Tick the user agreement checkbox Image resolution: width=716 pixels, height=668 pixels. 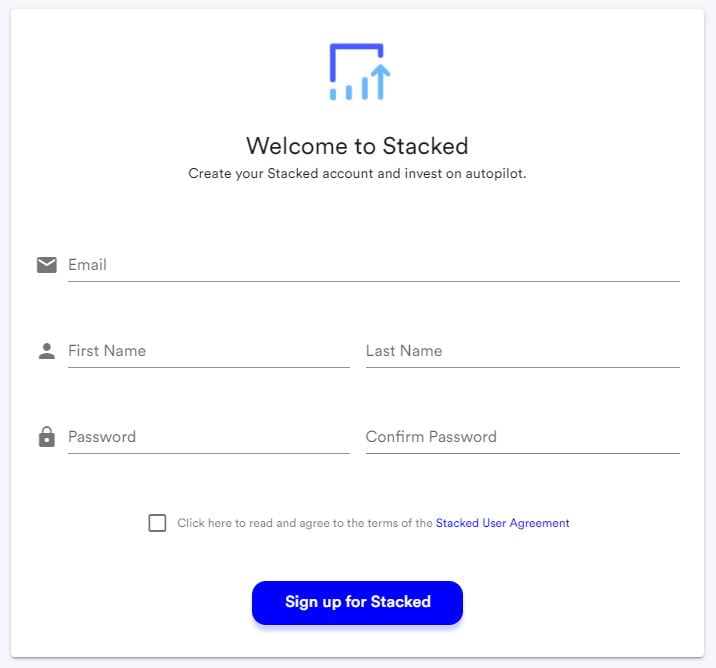point(157,523)
